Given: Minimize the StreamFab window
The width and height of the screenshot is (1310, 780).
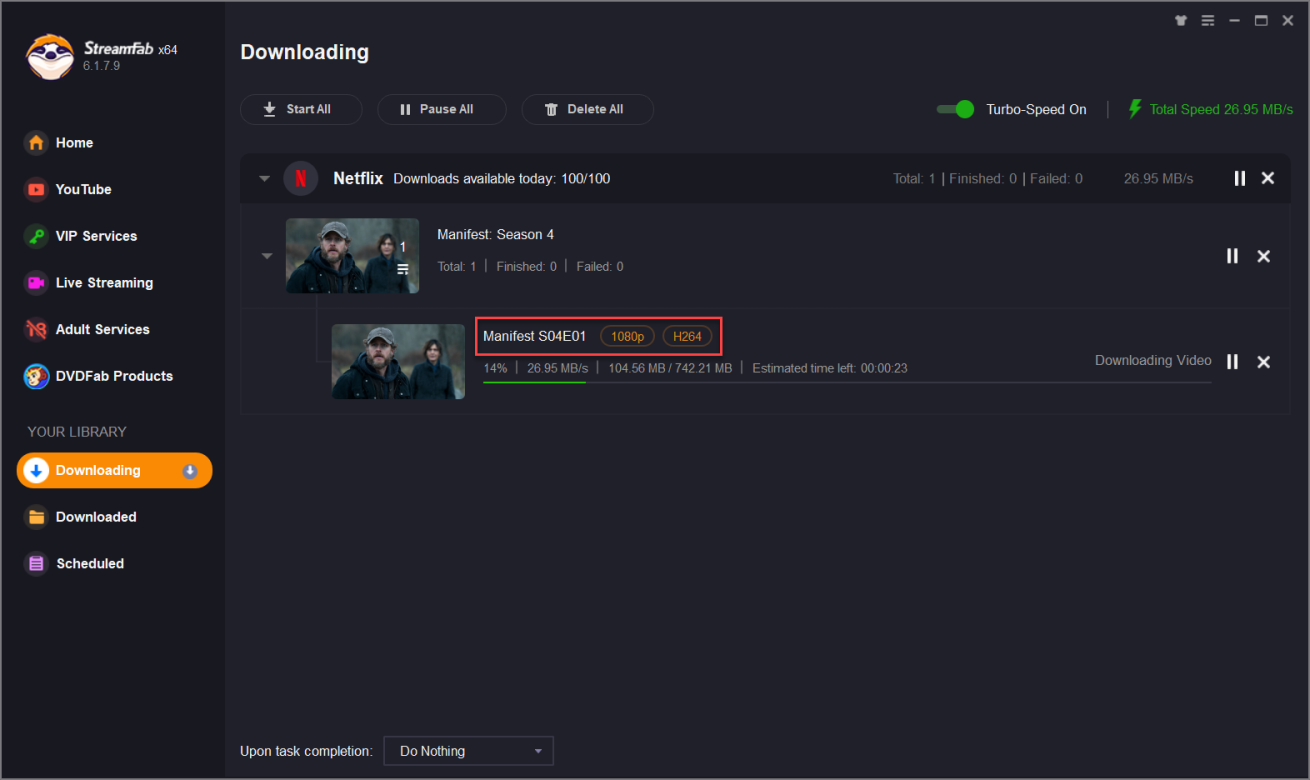Looking at the screenshot, I should click(x=1235, y=20).
